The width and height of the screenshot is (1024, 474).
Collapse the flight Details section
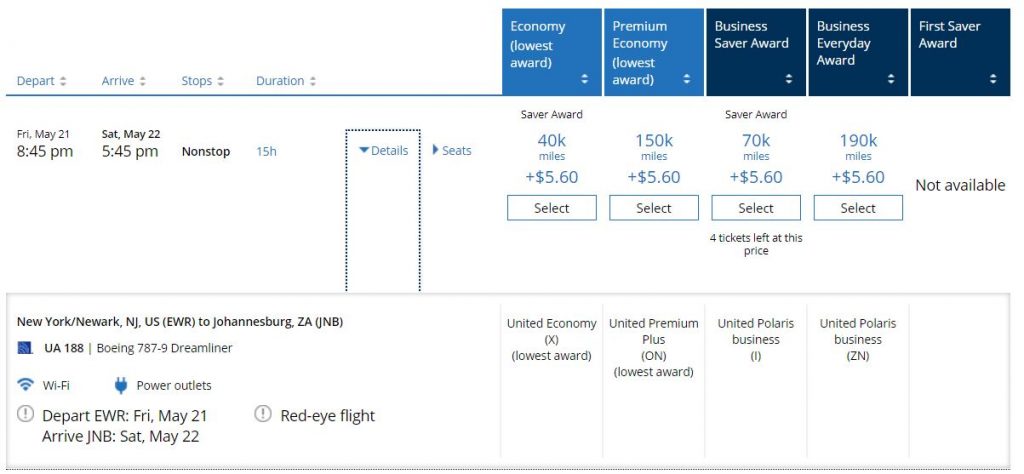[x=383, y=151]
